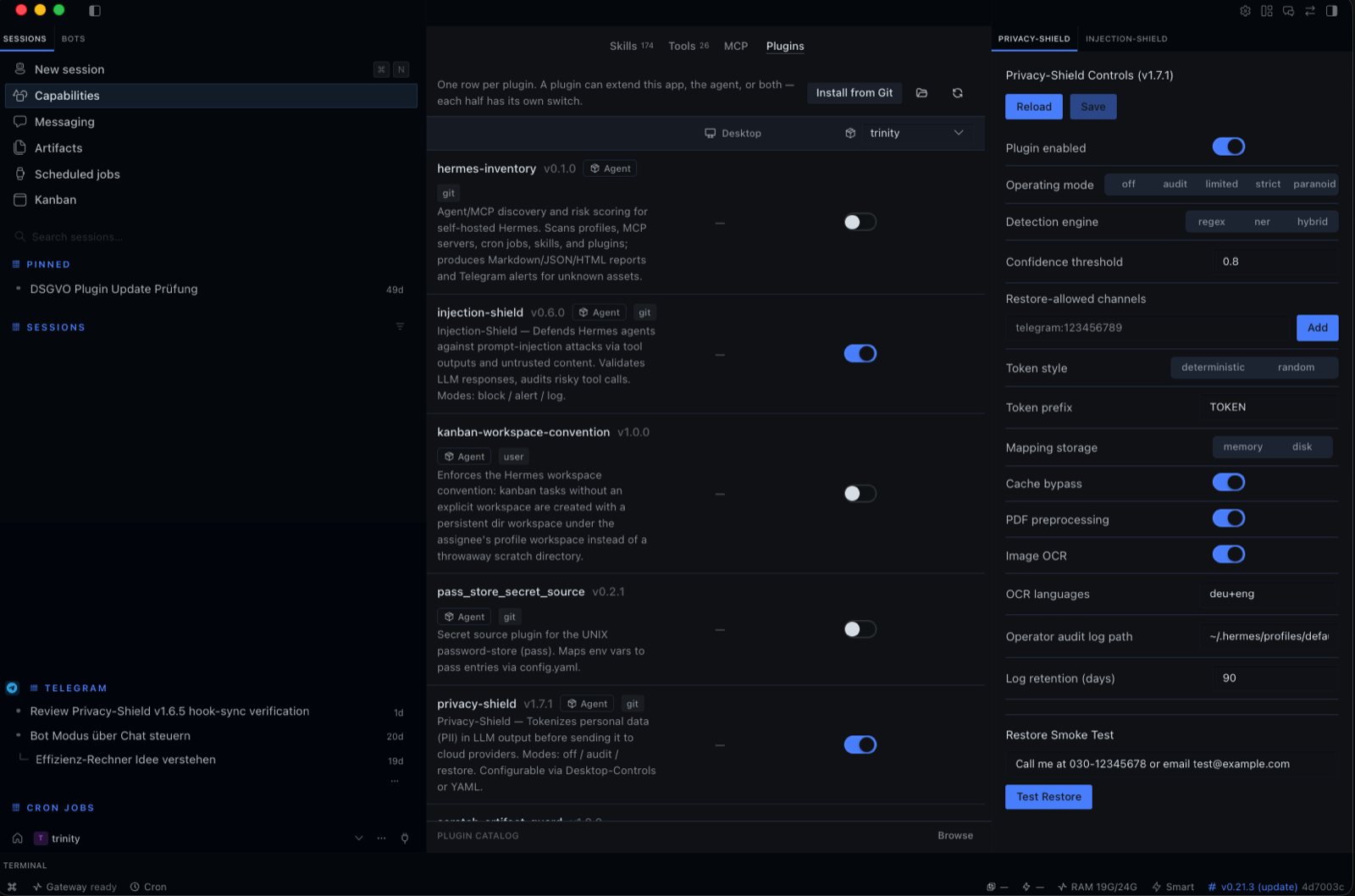Turn off the Plugin enabled switch
Screen dimensions: 1355x896
[1229, 147]
